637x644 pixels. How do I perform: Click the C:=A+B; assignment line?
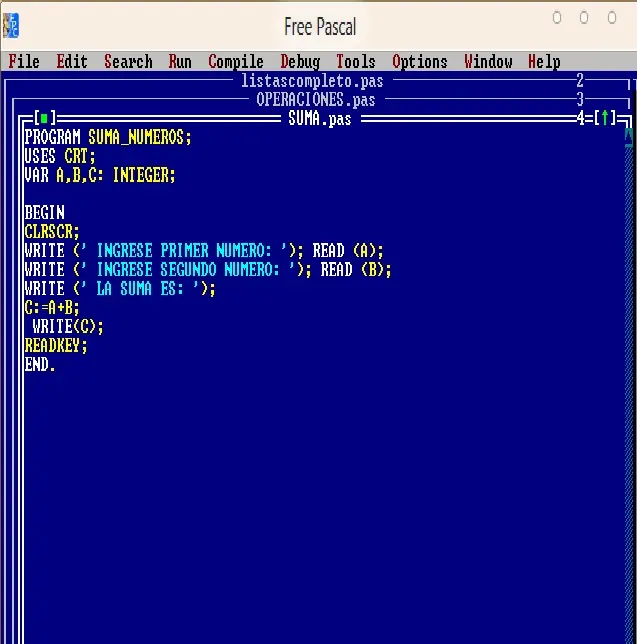[x=52, y=308]
